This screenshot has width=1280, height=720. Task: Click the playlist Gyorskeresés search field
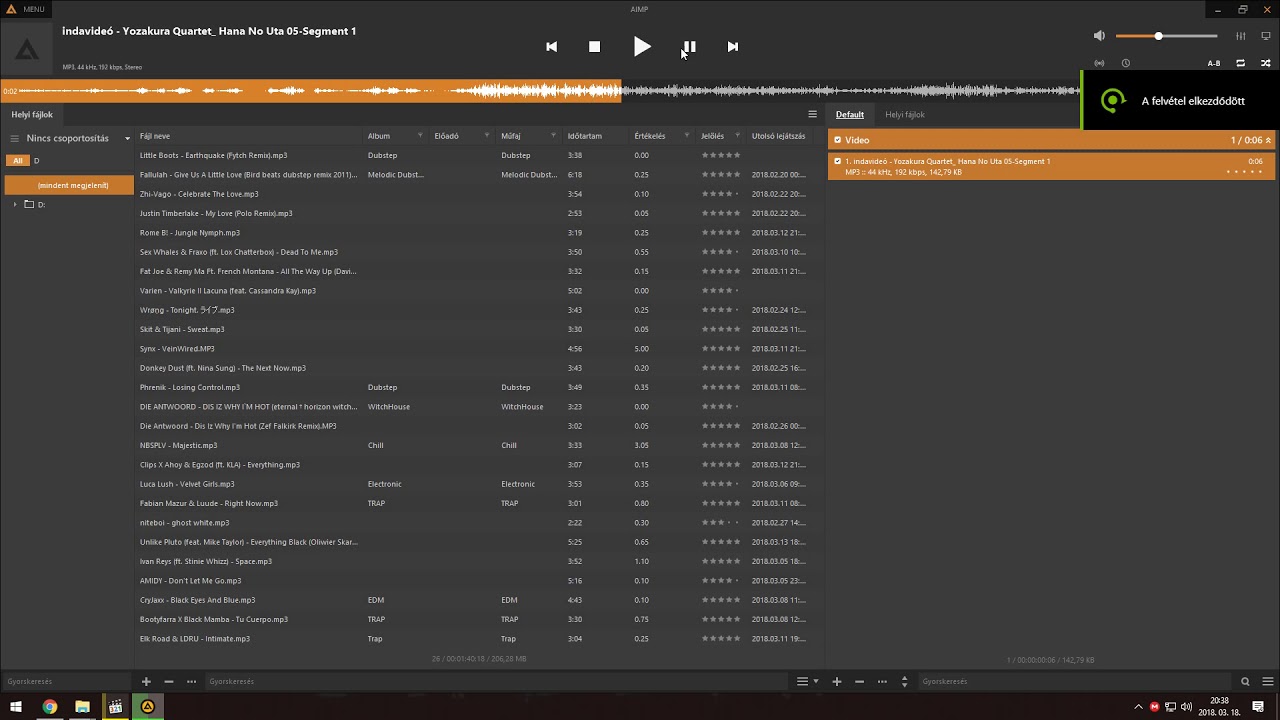coord(1075,682)
